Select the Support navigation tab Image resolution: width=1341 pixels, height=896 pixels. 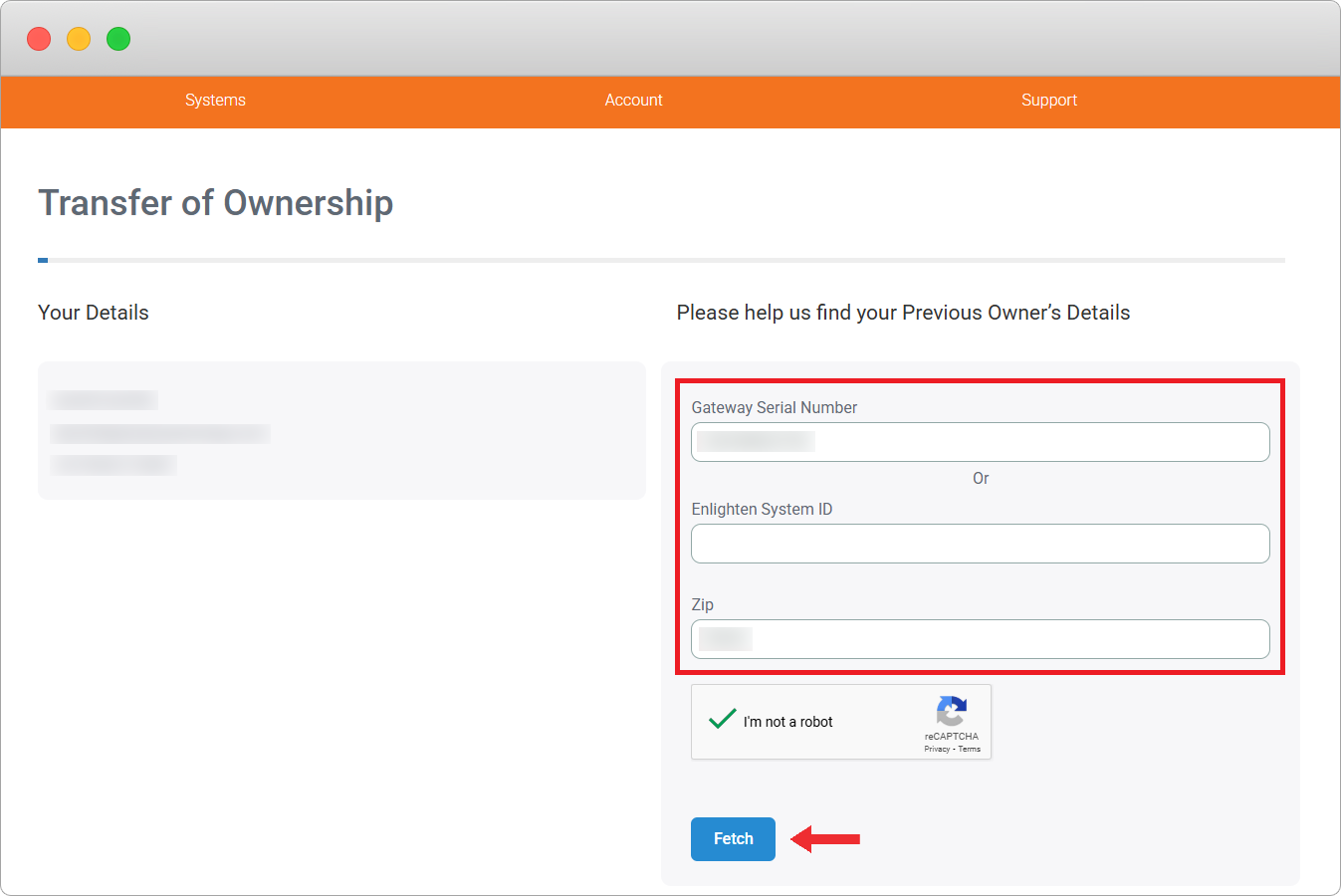tap(1048, 101)
